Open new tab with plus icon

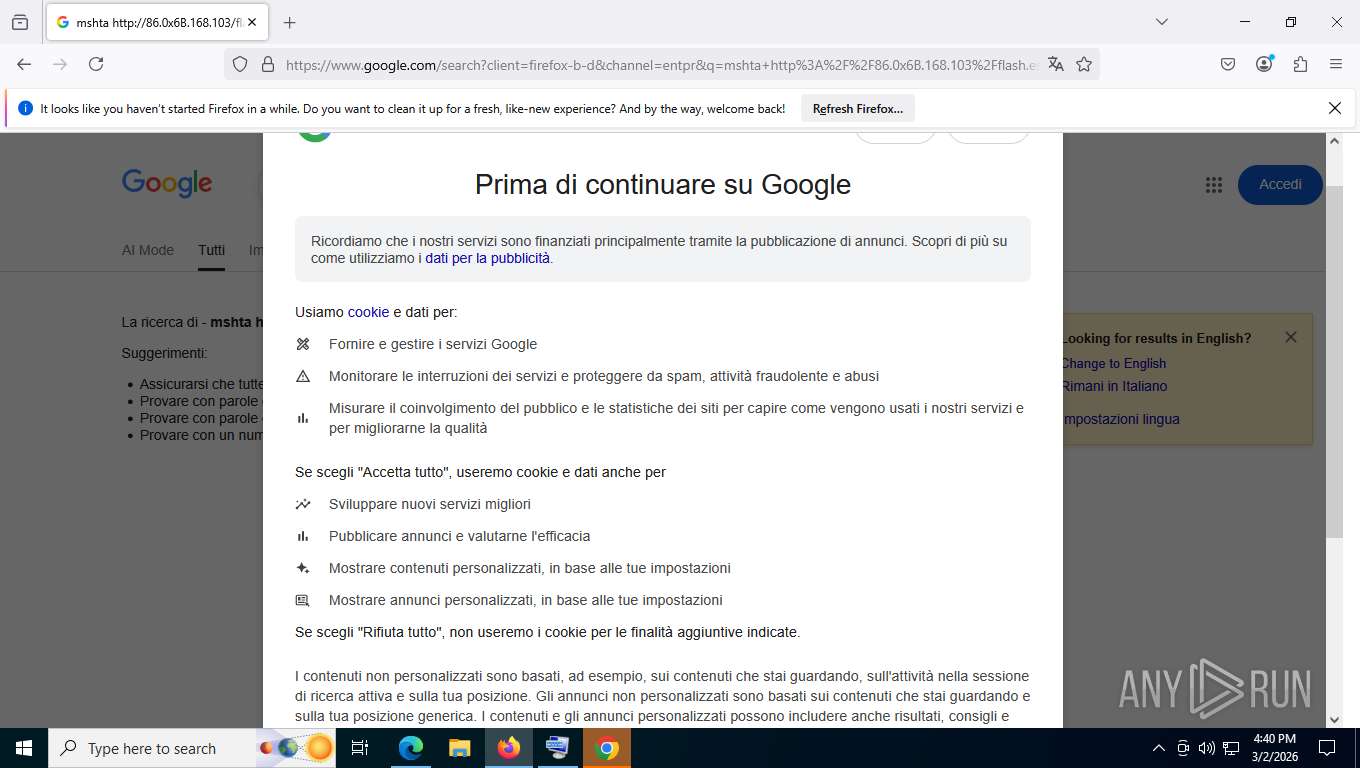coord(290,22)
